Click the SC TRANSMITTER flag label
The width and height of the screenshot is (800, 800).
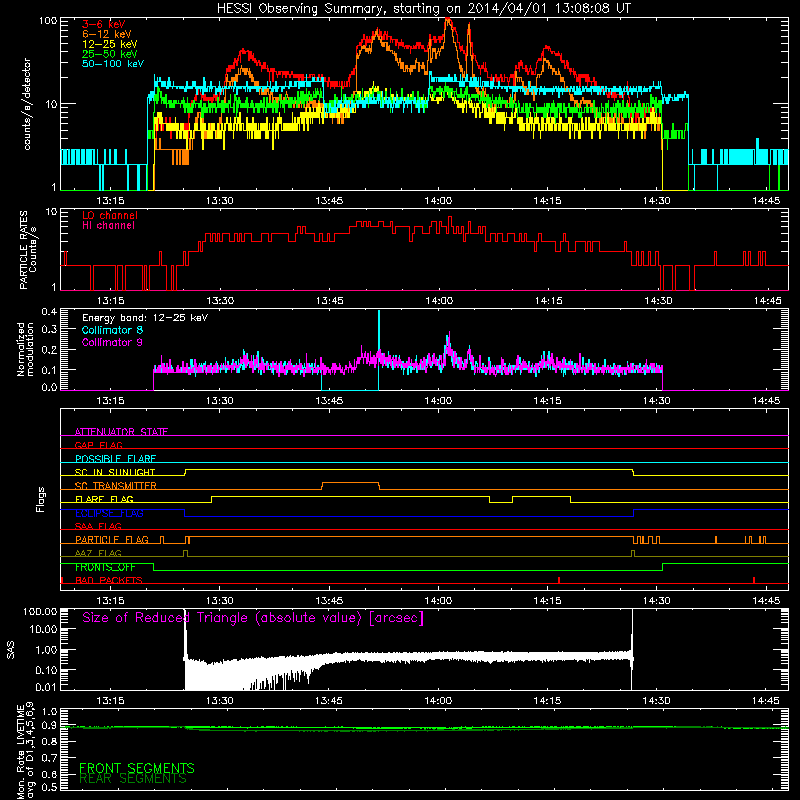(x=116, y=485)
